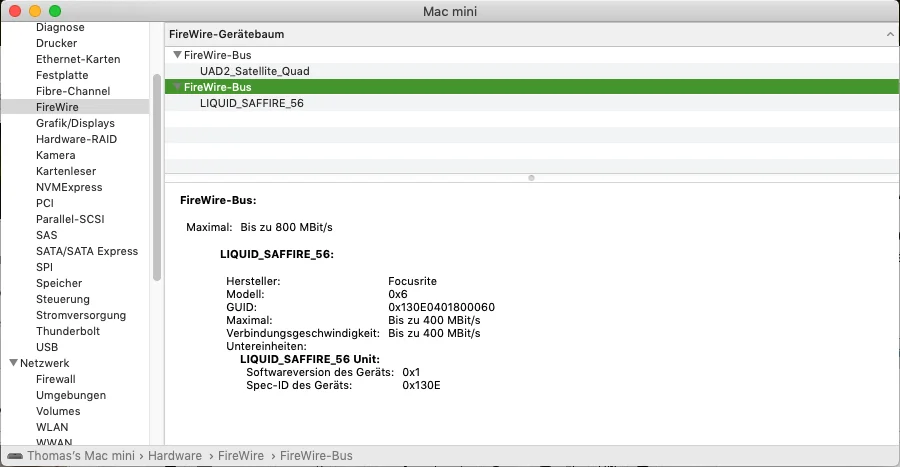This screenshot has height=467, width=900.
Task: Select Umgebungen under Netzwerk
Action: (71, 395)
